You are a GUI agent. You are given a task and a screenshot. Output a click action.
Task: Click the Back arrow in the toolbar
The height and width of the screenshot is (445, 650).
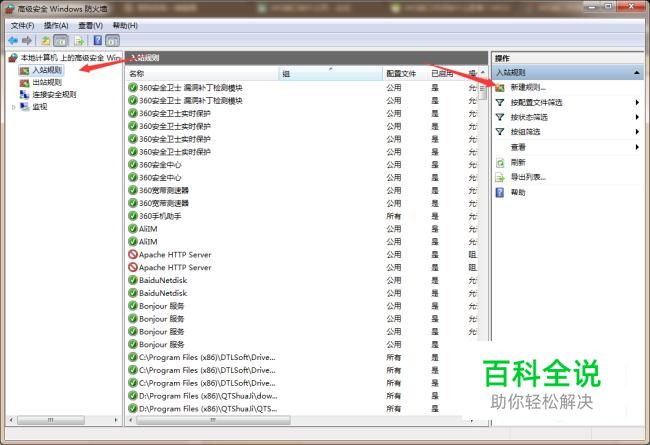[x=13, y=40]
